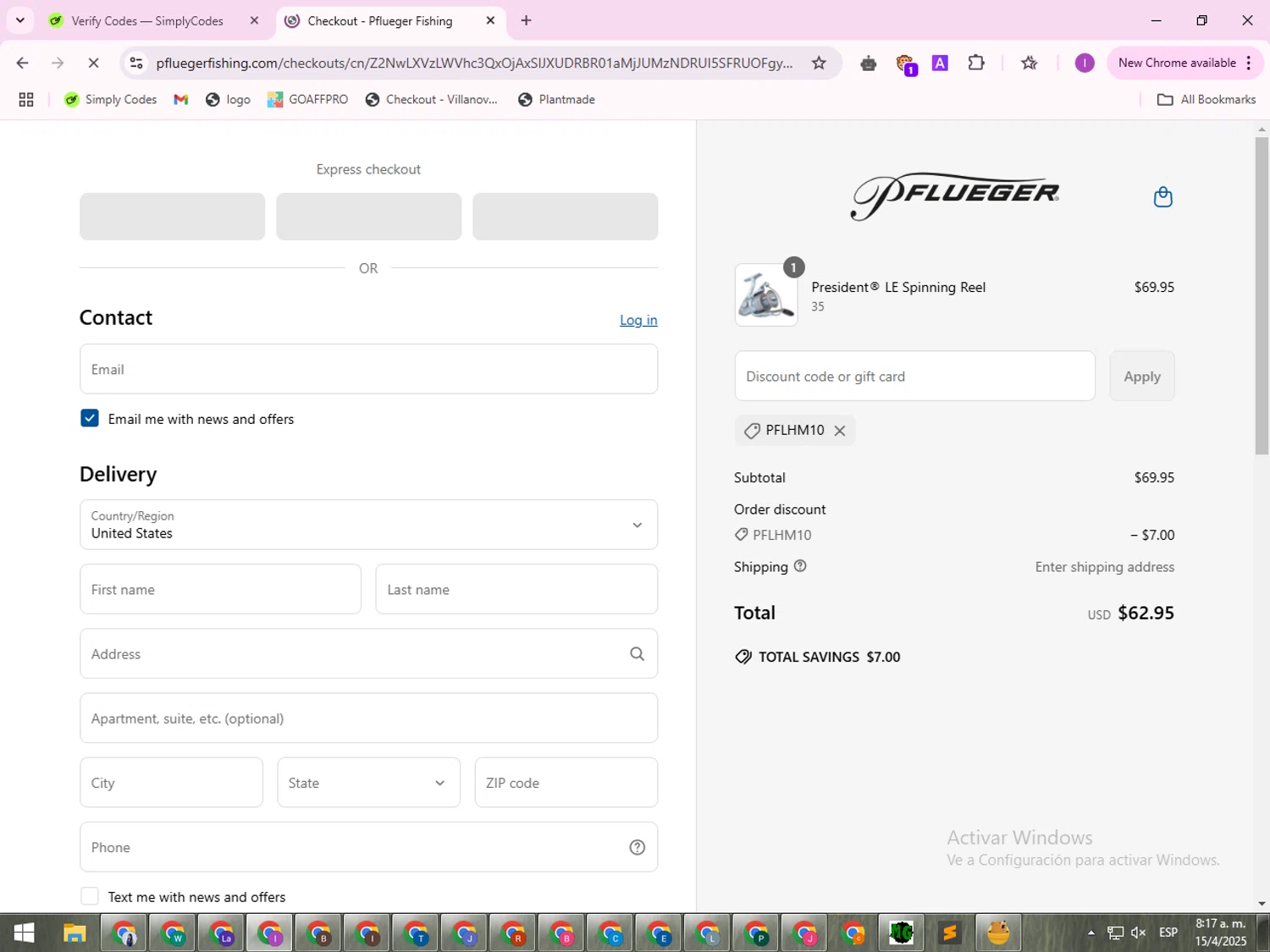Close the Checkout - Pflueger Fishing tab
The height and width of the screenshot is (952, 1270).
[490, 20]
